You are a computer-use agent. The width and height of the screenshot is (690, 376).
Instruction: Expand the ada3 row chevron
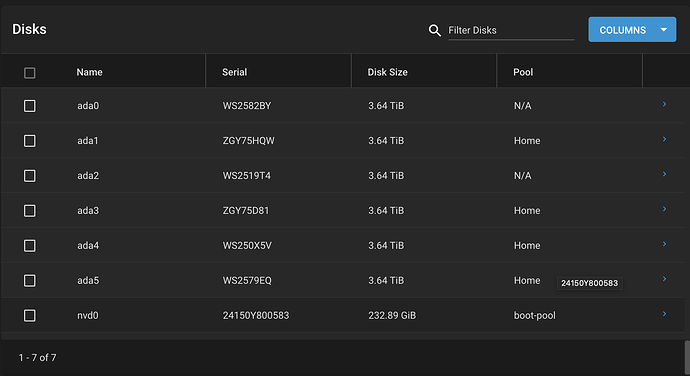[664, 209]
